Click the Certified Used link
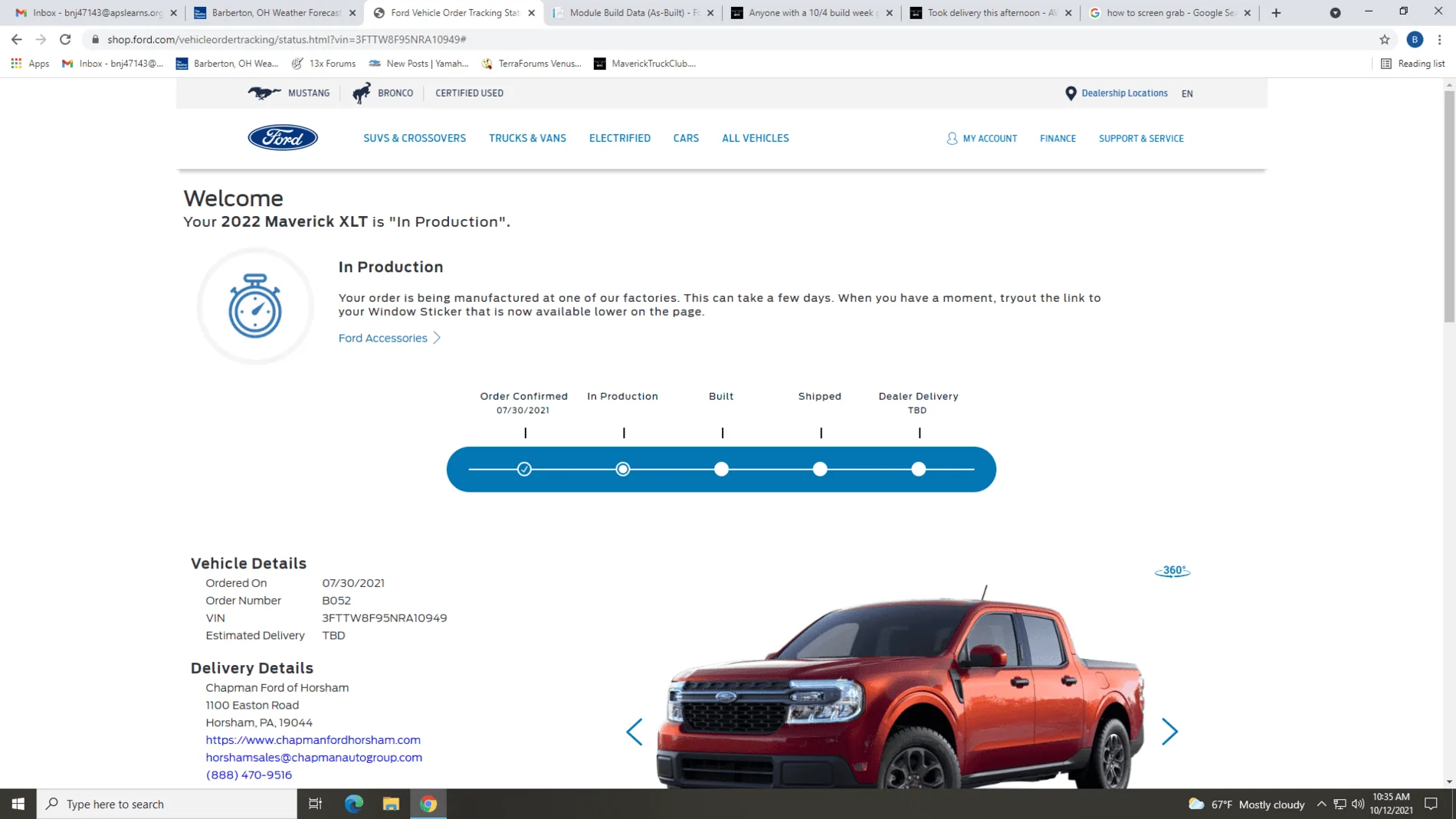This screenshot has height=819, width=1456. (469, 93)
